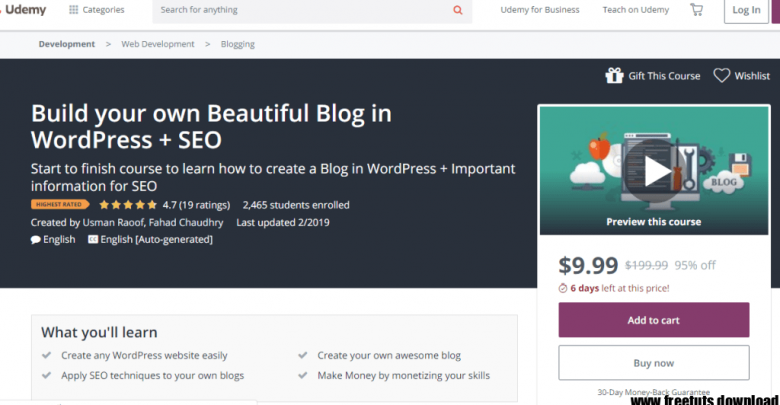Click the 2,465 students enrolled text
The height and width of the screenshot is (405, 780).
point(296,204)
